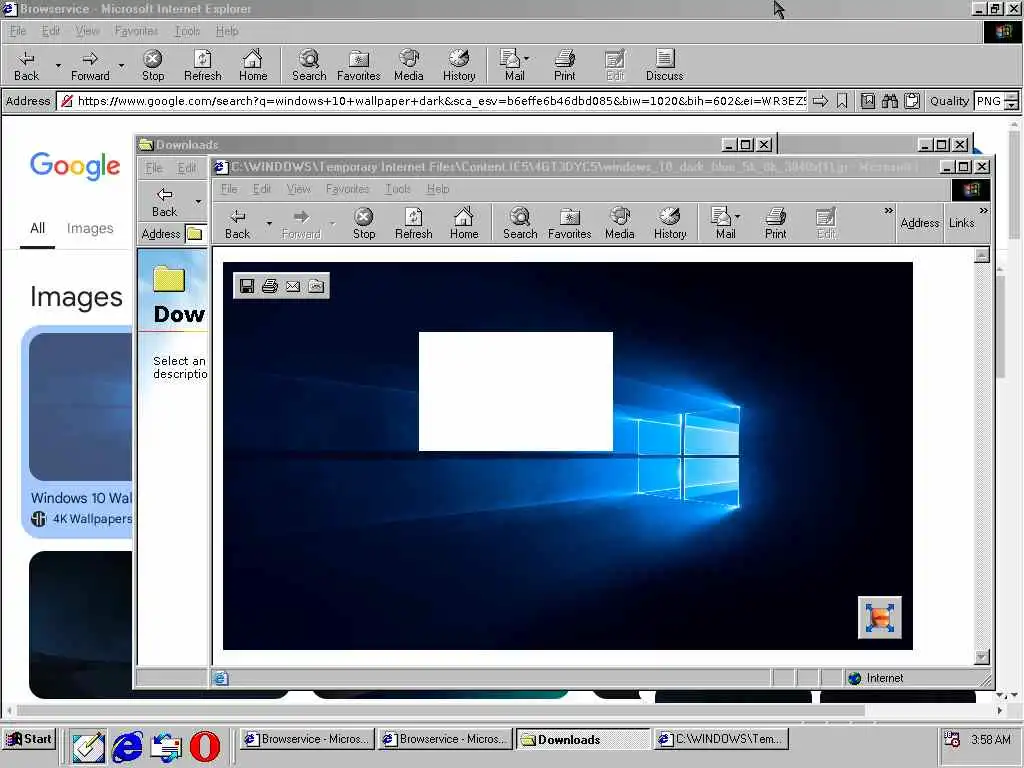This screenshot has height=768, width=1024.
Task: Click the Windows 10 wallpaper thumbnail in Google results
Action: point(81,406)
